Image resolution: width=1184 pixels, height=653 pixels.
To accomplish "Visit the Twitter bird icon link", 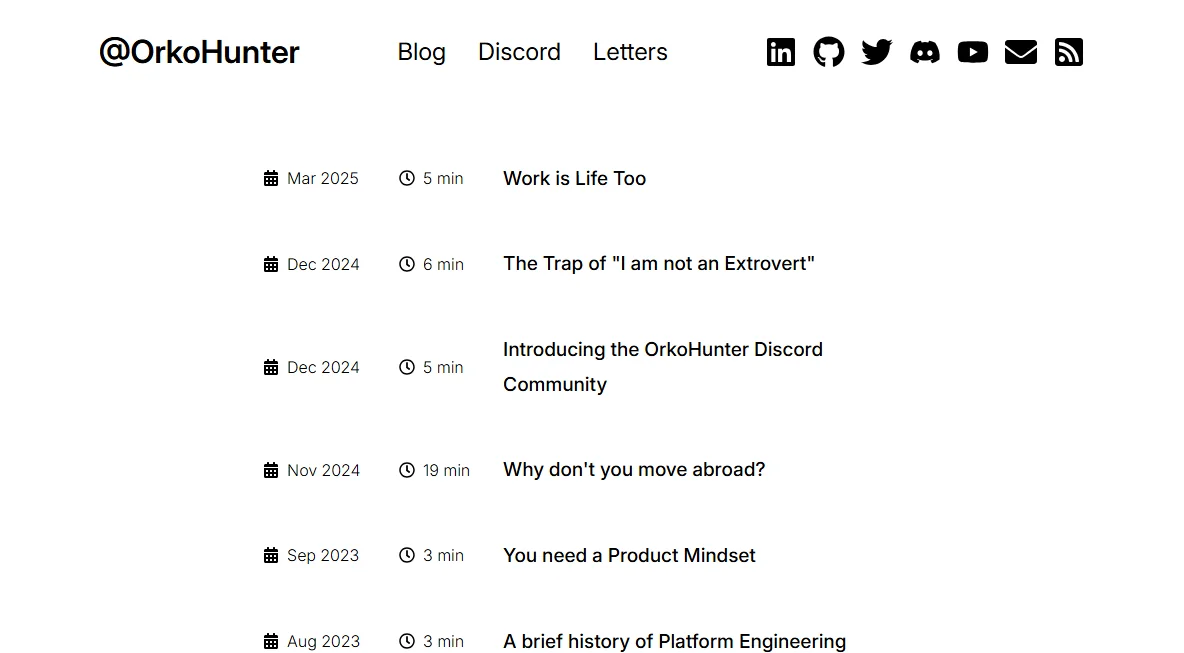I will click(877, 52).
